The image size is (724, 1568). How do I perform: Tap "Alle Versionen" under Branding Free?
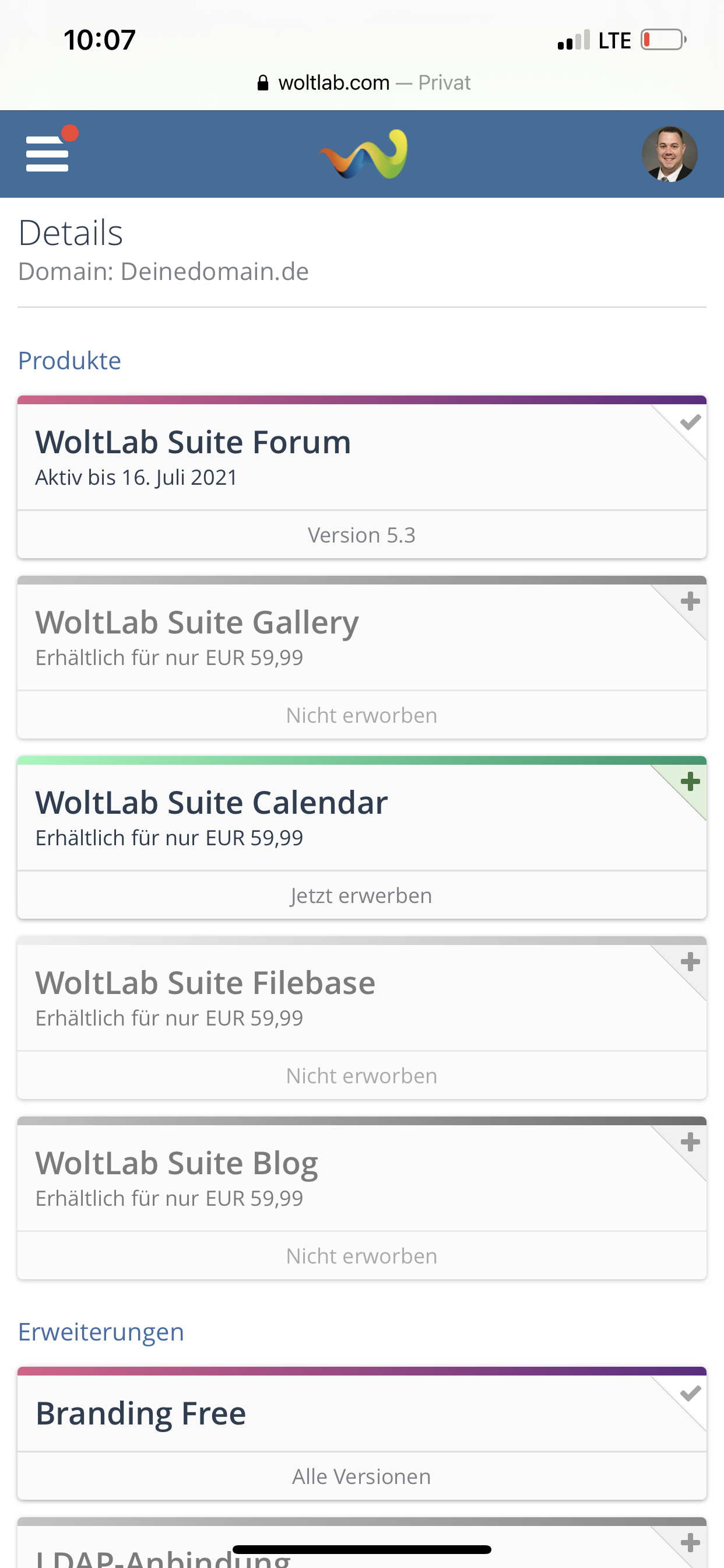[361, 1476]
